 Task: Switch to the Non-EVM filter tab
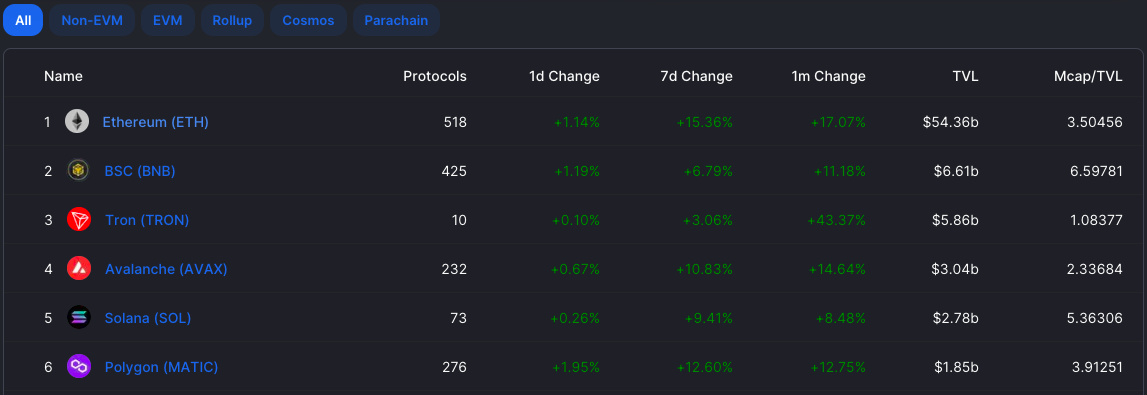tap(92, 20)
